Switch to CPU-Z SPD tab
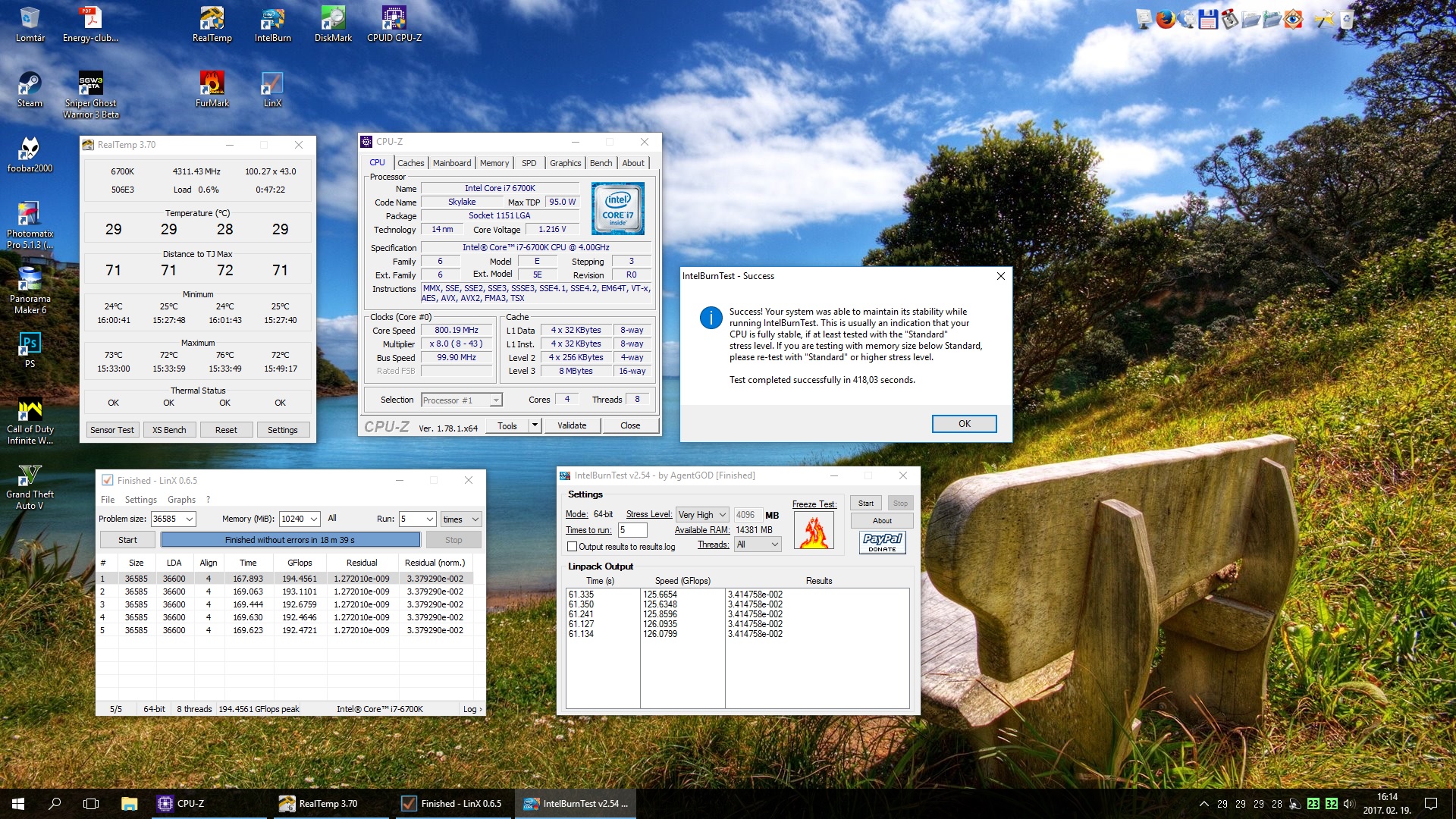Viewport: 1456px width, 819px height. click(529, 163)
